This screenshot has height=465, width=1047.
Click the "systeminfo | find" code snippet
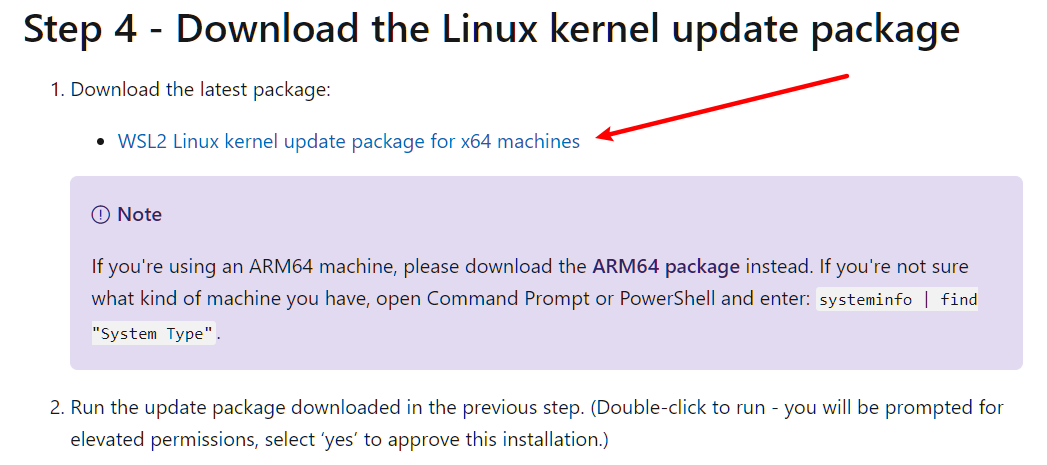(896, 299)
